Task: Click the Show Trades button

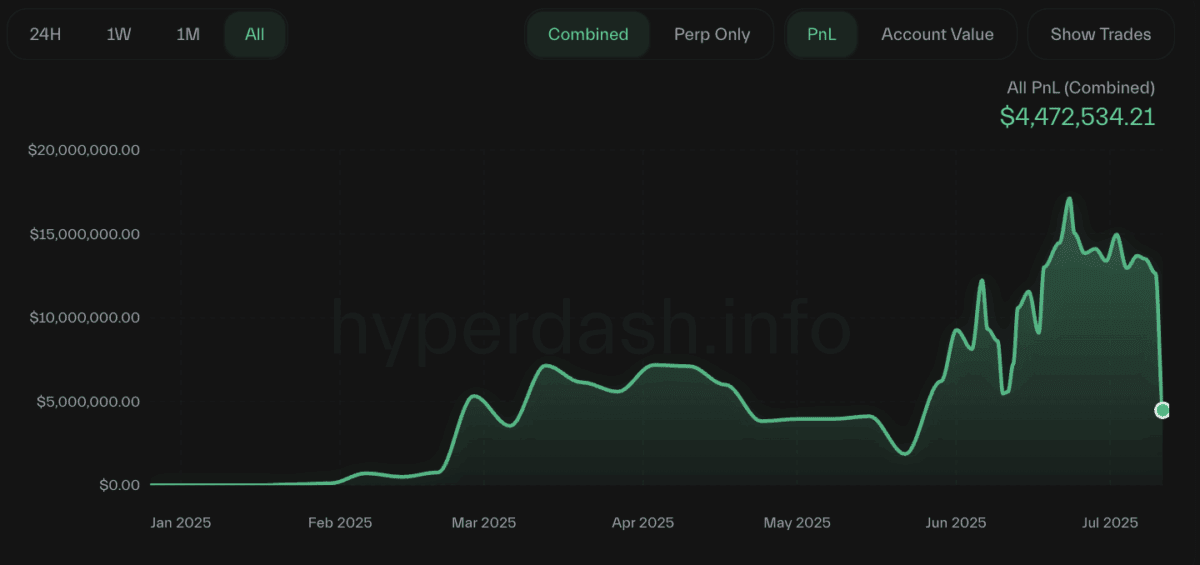Action: pyautogui.click(x=1100, y=34)
